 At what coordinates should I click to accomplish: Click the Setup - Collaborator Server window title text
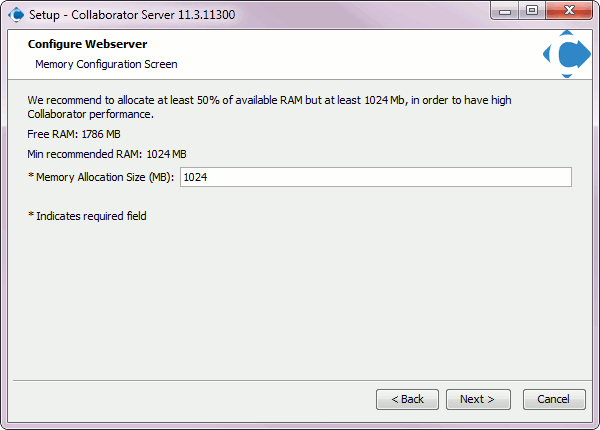132,15
